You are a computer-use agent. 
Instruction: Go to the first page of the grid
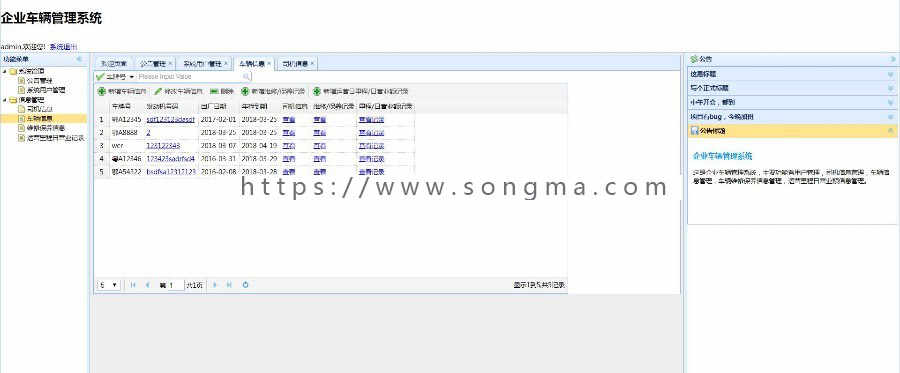click(133, 285)
